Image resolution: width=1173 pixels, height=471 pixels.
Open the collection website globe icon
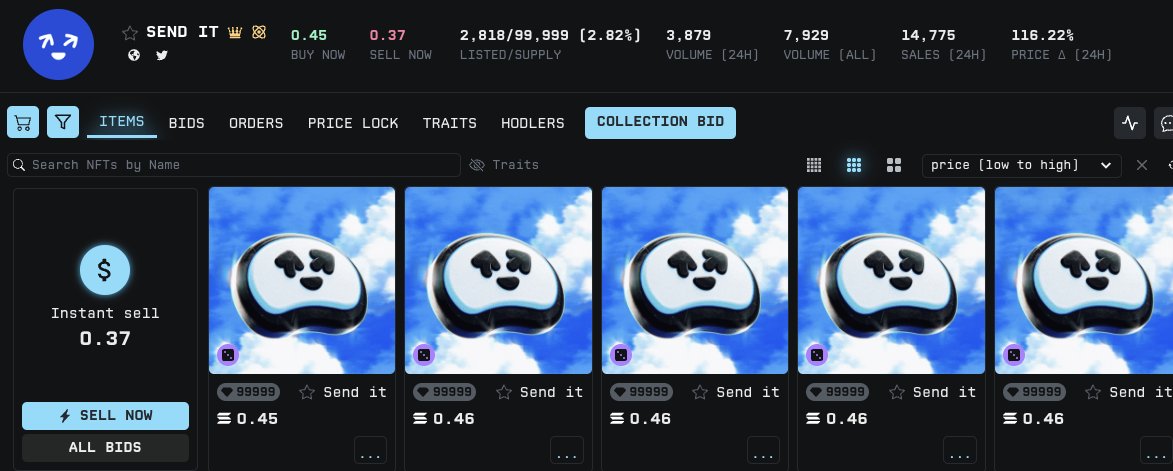[134, 55]
